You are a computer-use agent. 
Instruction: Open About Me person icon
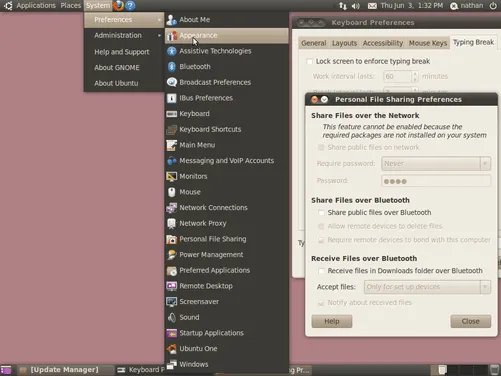[x=171, y=20]
